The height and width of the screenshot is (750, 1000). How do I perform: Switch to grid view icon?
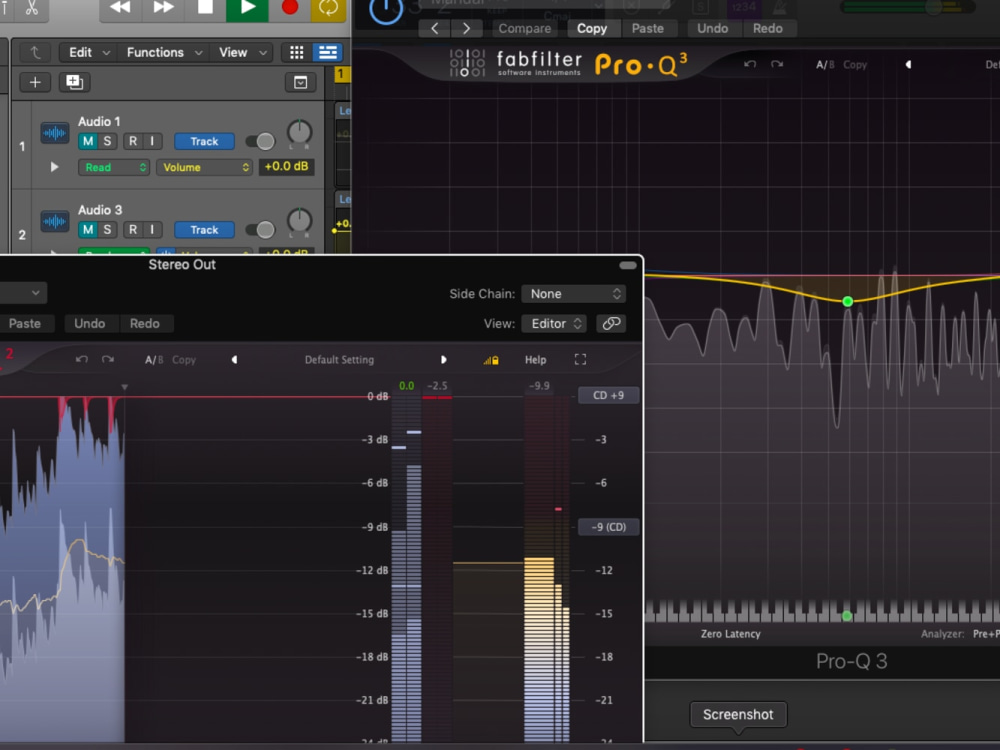tap(297, 52)
